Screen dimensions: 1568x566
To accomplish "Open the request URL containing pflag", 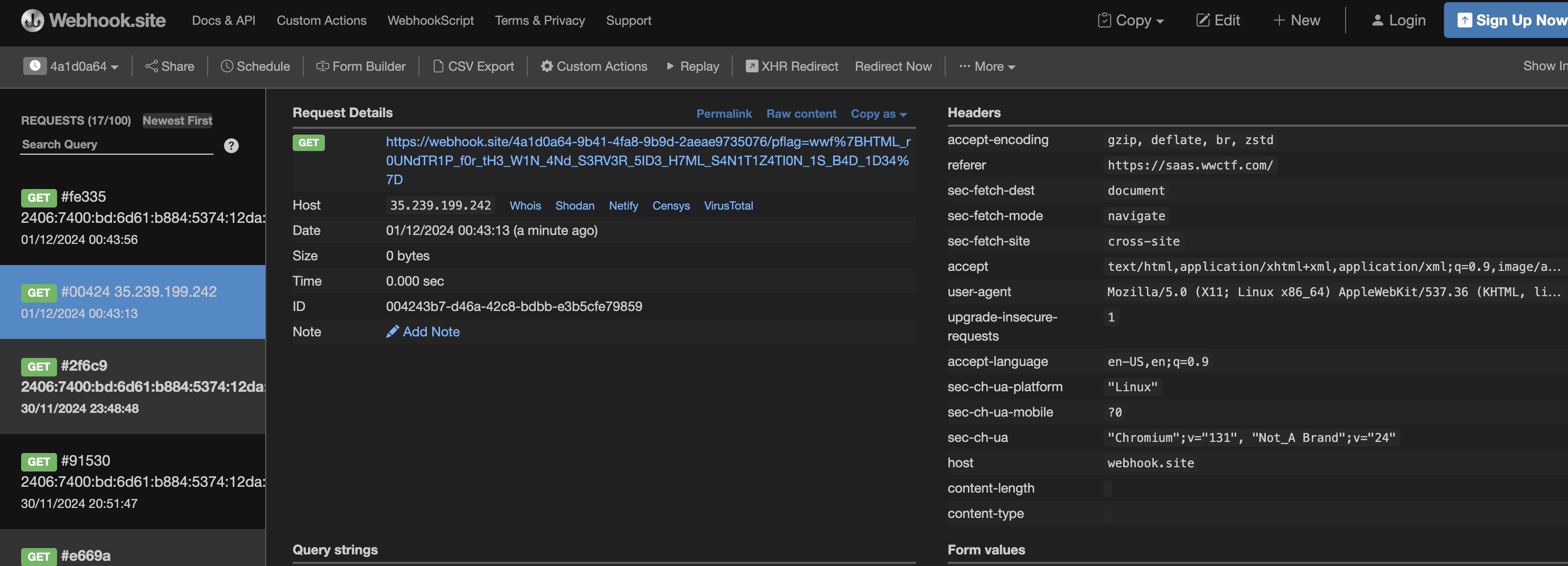I will (x=648, y=160).
